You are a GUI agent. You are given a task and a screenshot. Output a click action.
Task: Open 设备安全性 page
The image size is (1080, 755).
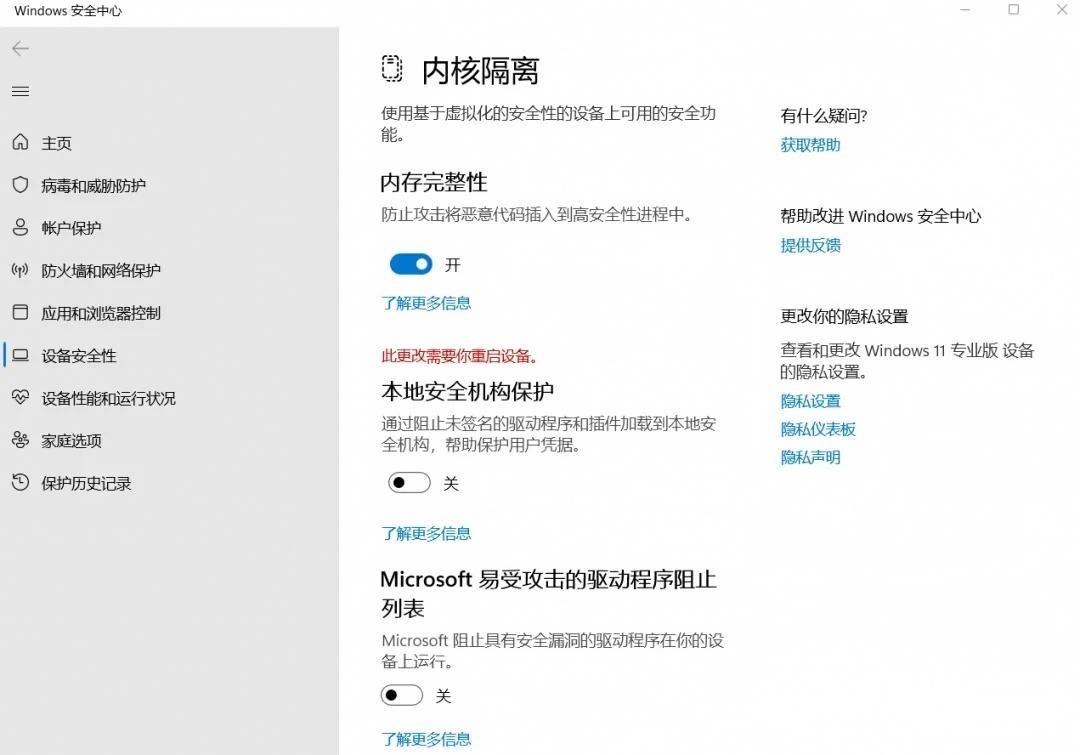point(79,356)
